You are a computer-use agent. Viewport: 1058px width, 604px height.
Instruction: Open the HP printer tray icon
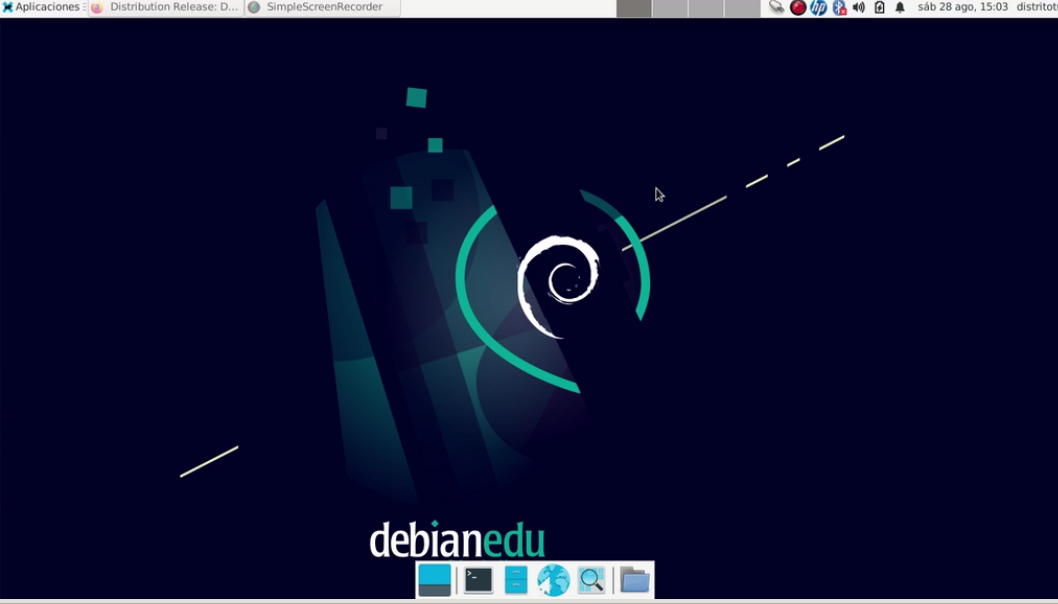tap(818, 7)
